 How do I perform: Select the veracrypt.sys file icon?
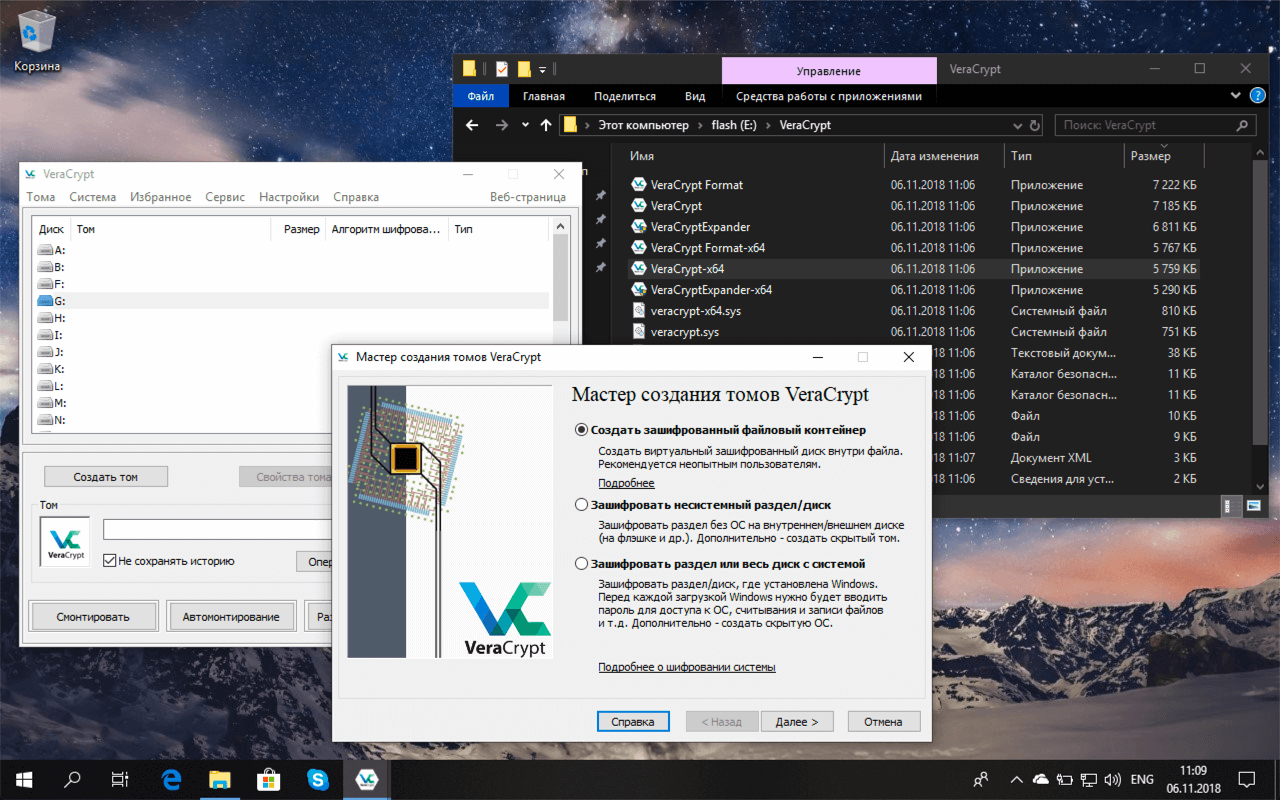click(639, 332)
